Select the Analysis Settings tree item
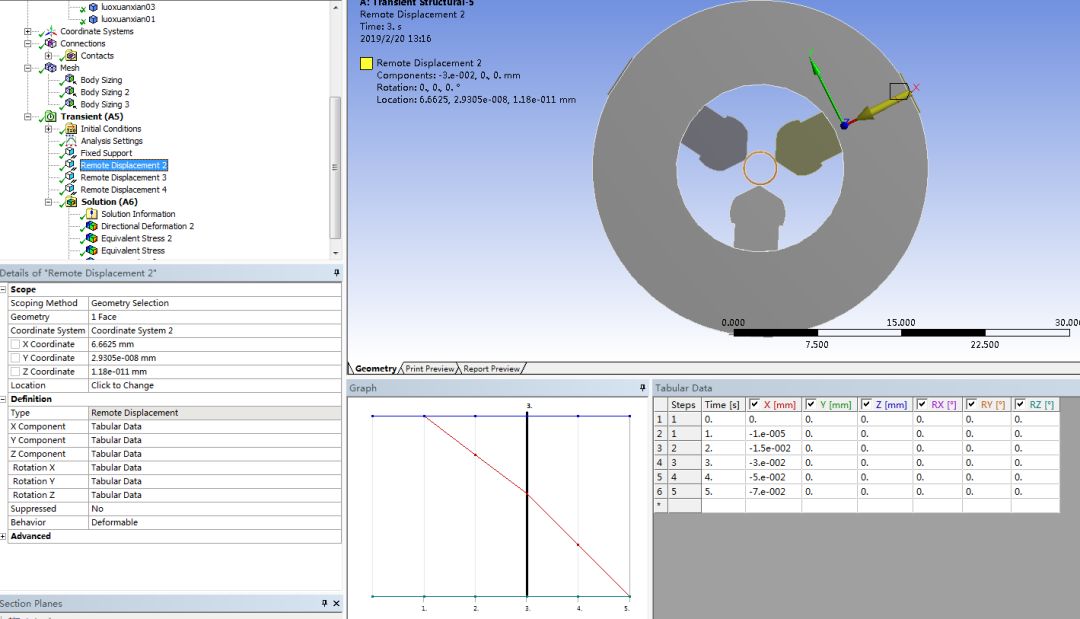Viewport: 1080px width, 619px height. 112,141
